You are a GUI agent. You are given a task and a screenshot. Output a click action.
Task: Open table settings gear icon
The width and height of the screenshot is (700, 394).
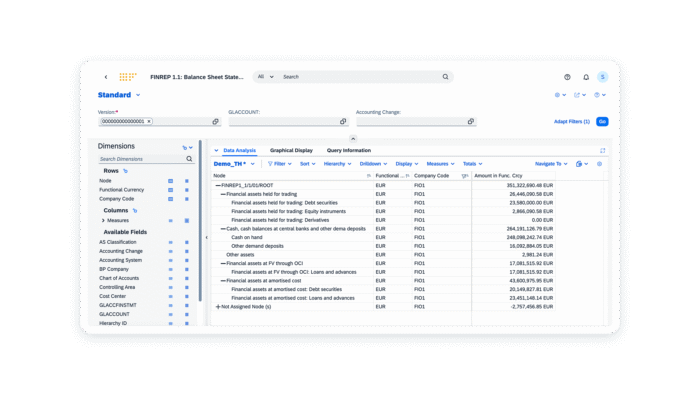pyautogui.click(x=600, y=164)
